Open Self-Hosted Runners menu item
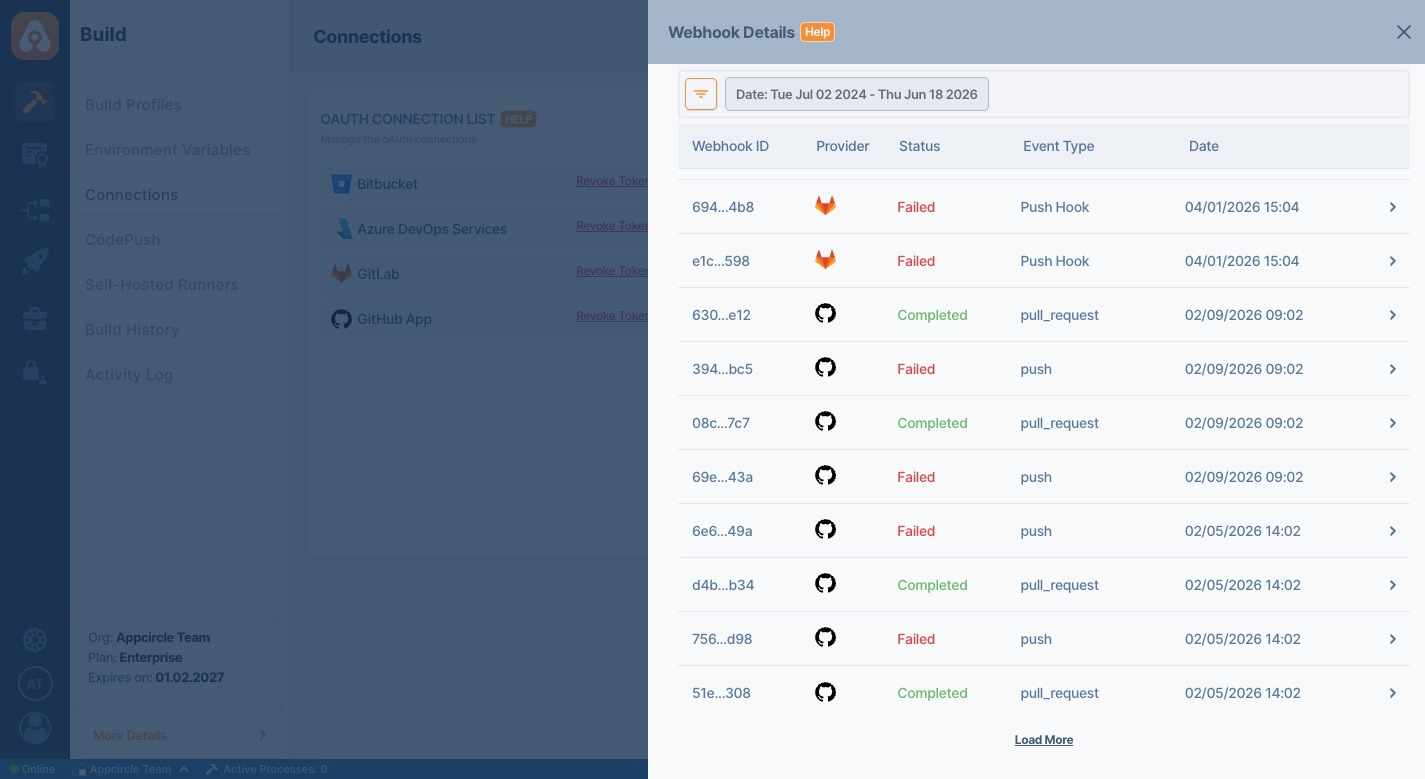Viewport: 1425px width, 779px height. [161, 285]
